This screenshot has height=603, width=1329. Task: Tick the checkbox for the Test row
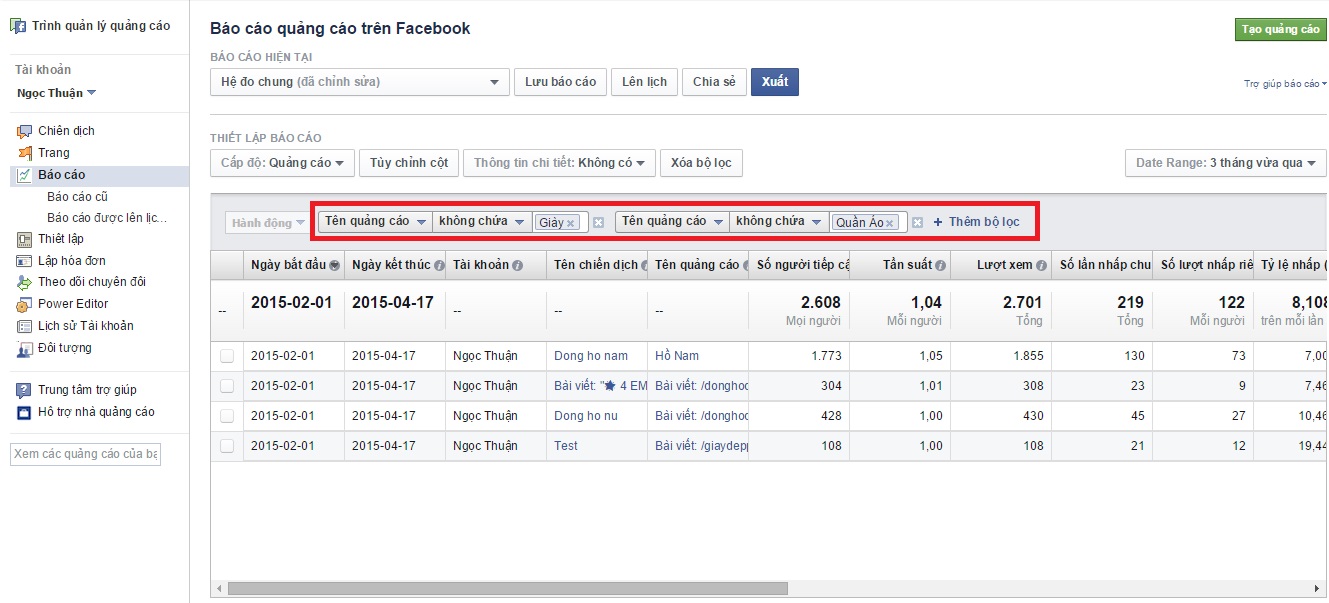[227, 446]
